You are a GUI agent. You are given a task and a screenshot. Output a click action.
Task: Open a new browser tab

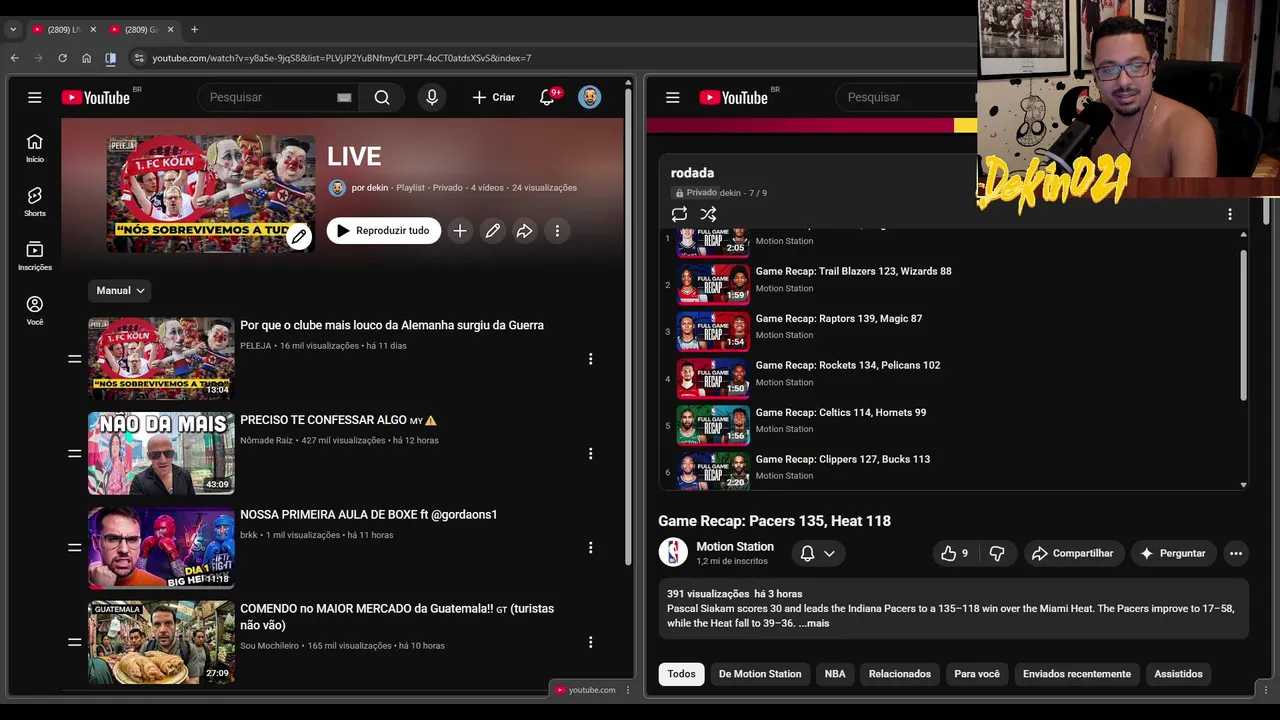click(194, 29)
